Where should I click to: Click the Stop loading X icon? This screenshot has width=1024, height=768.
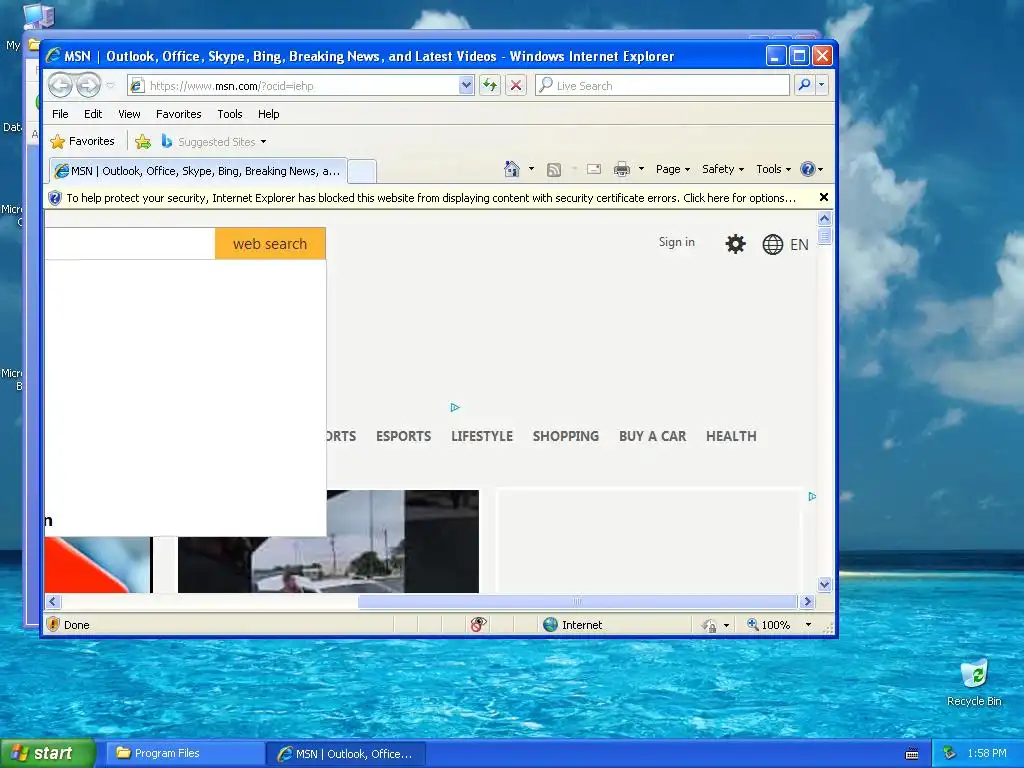[x=516, y=86]
